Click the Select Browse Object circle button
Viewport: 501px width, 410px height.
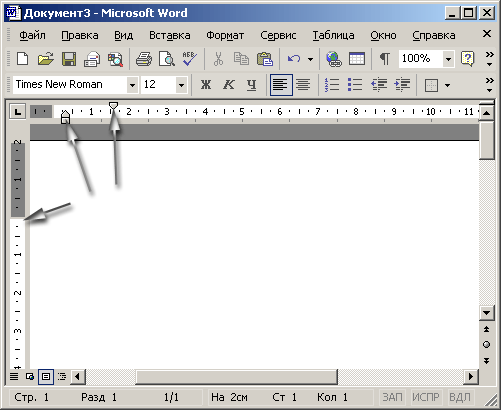487,344
